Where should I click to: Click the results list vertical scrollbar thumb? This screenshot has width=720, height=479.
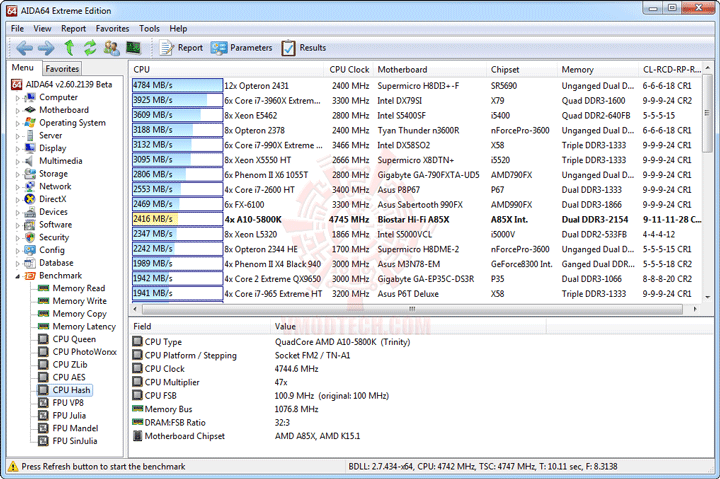708,114
